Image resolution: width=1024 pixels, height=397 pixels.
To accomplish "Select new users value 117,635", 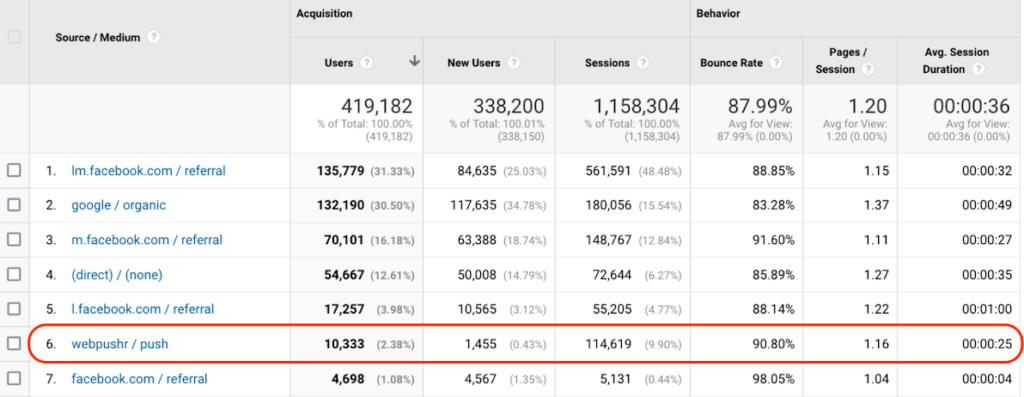I will (x=474, y=206).
